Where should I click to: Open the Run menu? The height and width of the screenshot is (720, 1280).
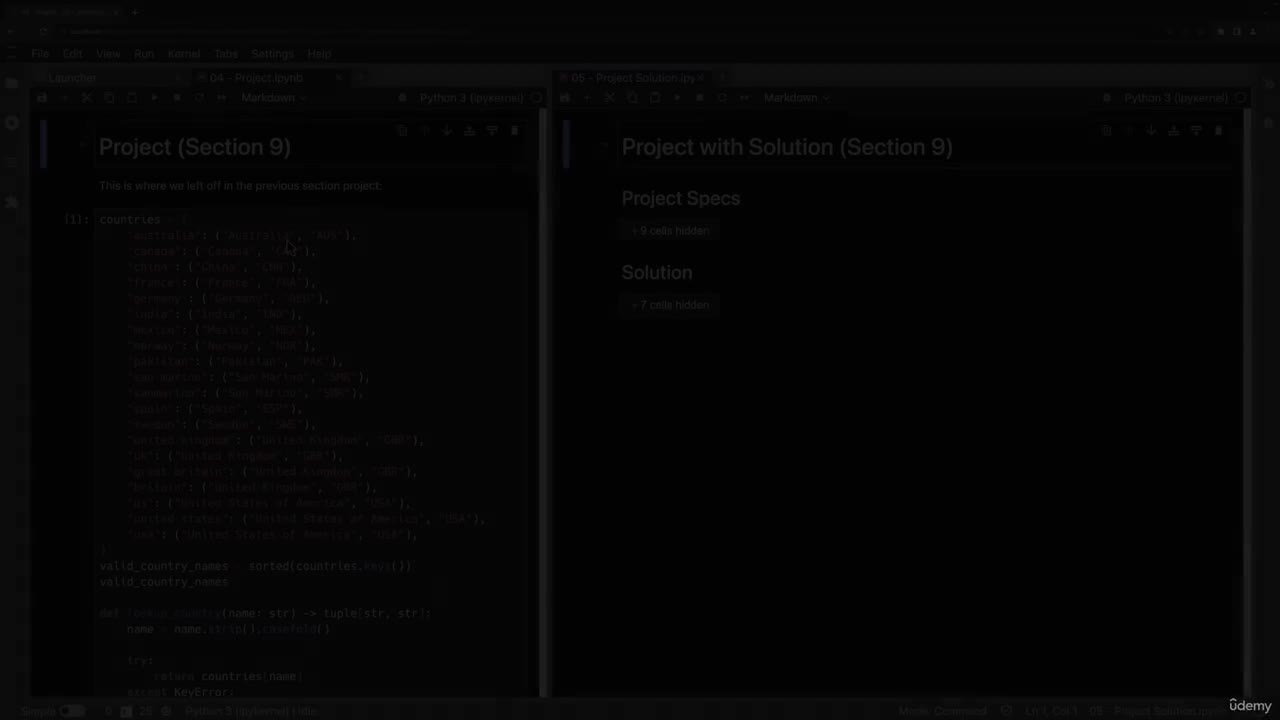144,54
